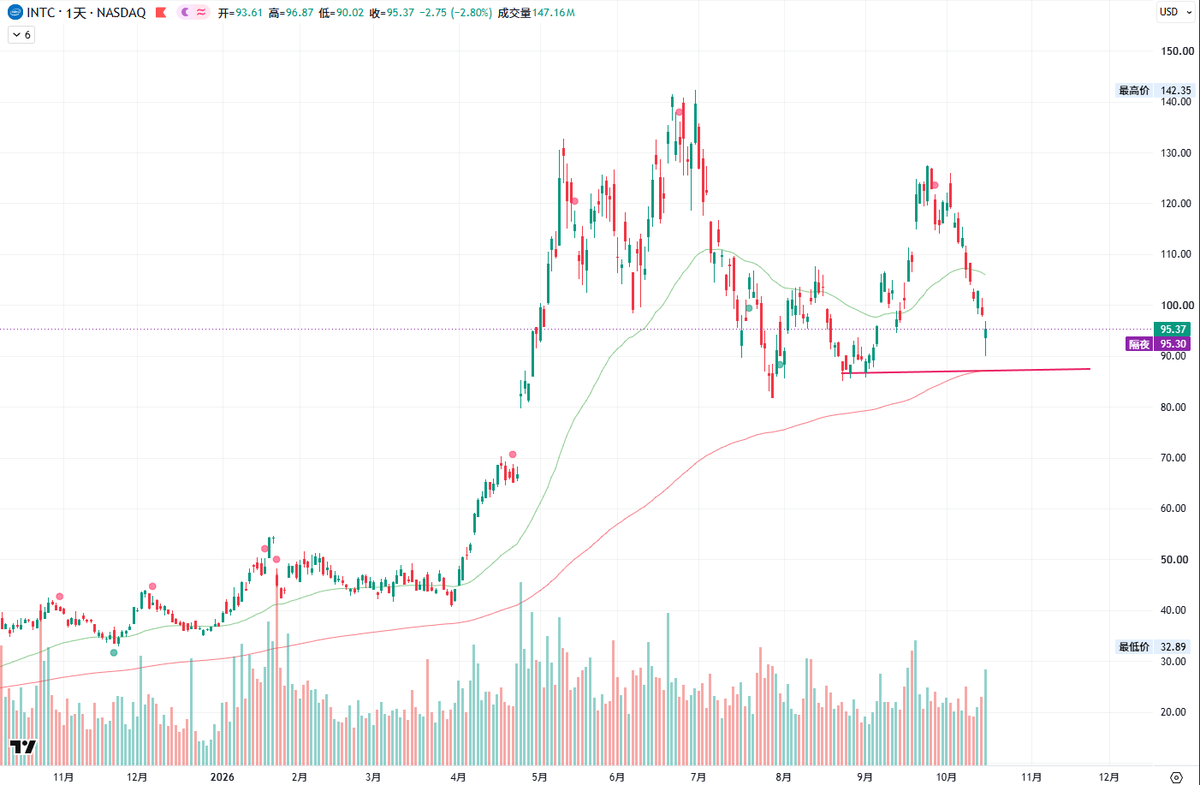Click the 150.00 price axis label
This screenshot has height=785, width=1200.
pos(1176,51)
